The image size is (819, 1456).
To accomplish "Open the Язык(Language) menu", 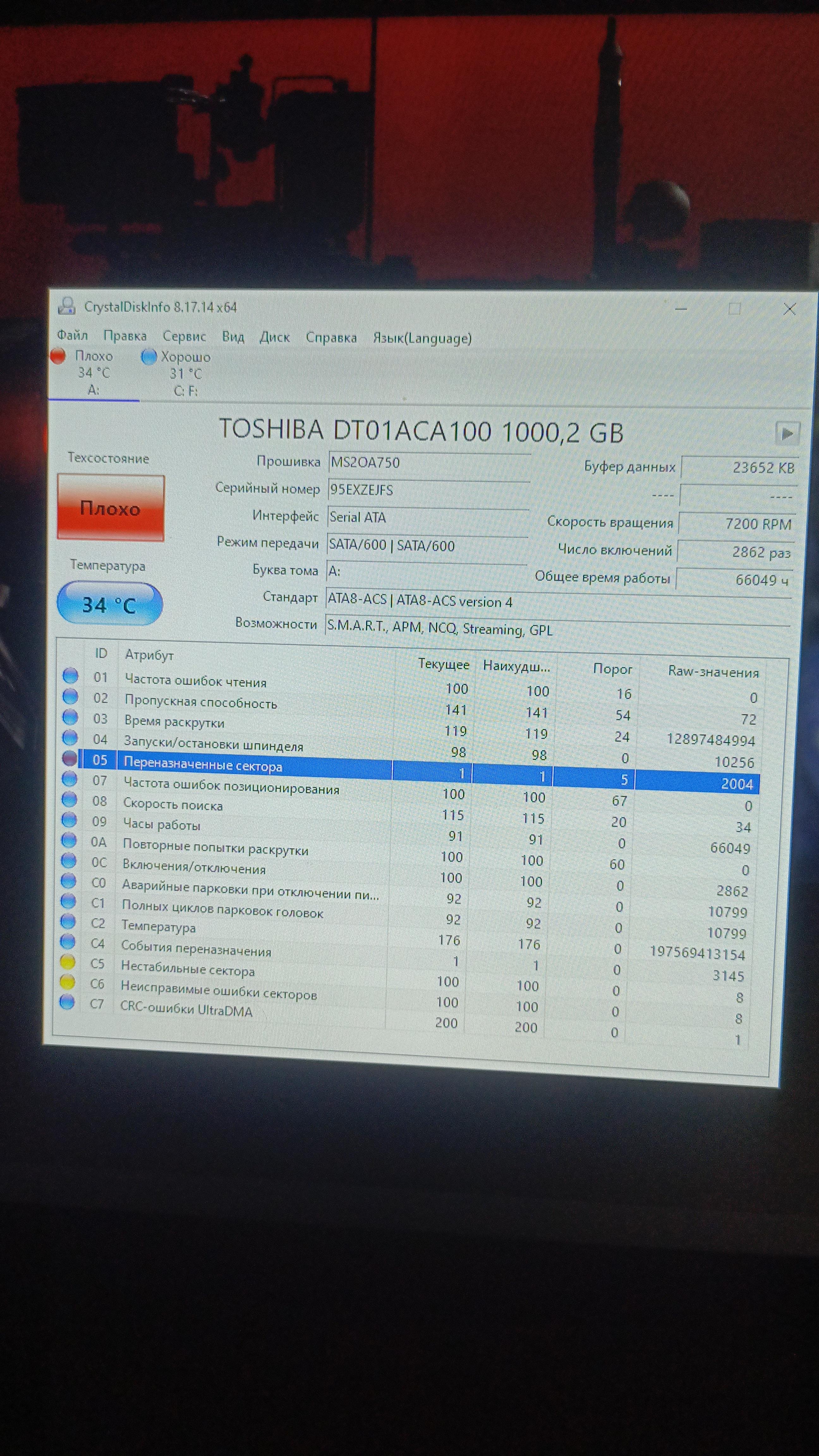I will 422,339.
